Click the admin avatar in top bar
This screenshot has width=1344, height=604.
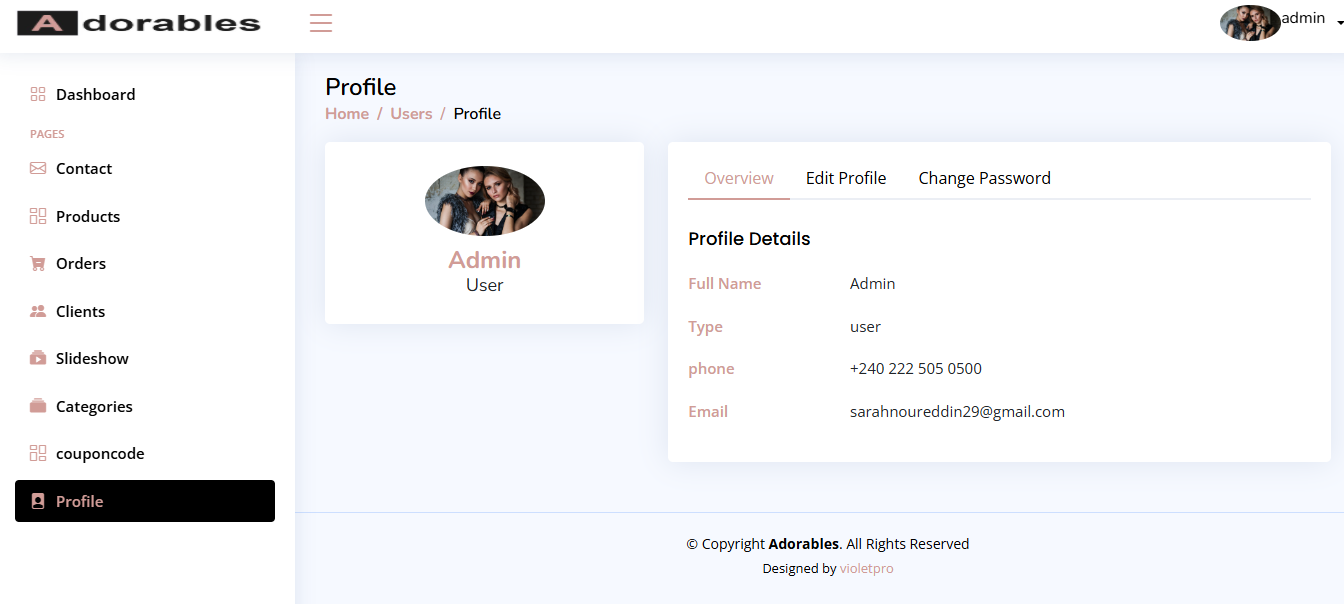(x=1250, y=23)
